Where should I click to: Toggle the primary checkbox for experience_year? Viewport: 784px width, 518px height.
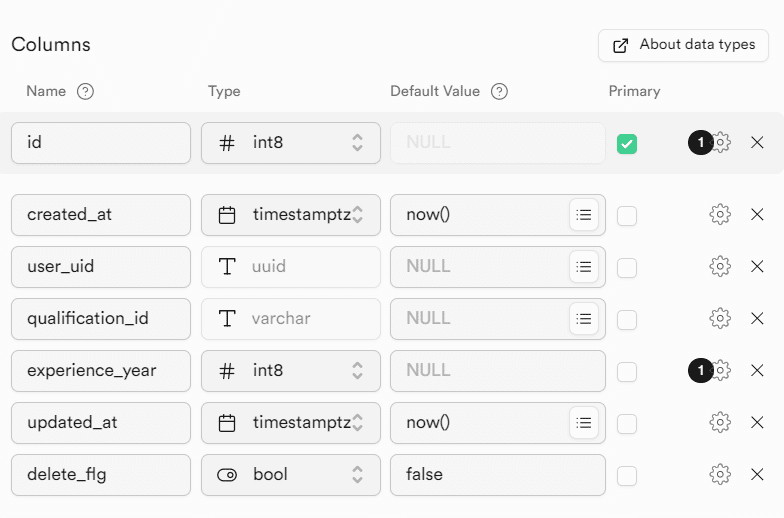click(627, 371)
